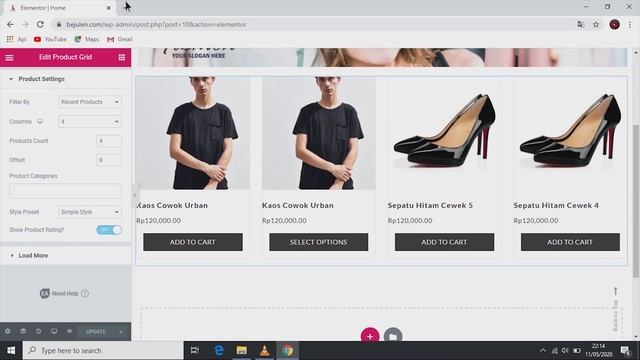Select the Elementor | Home tab
This screenshot has width=640, height=360.
click(59, 8)
